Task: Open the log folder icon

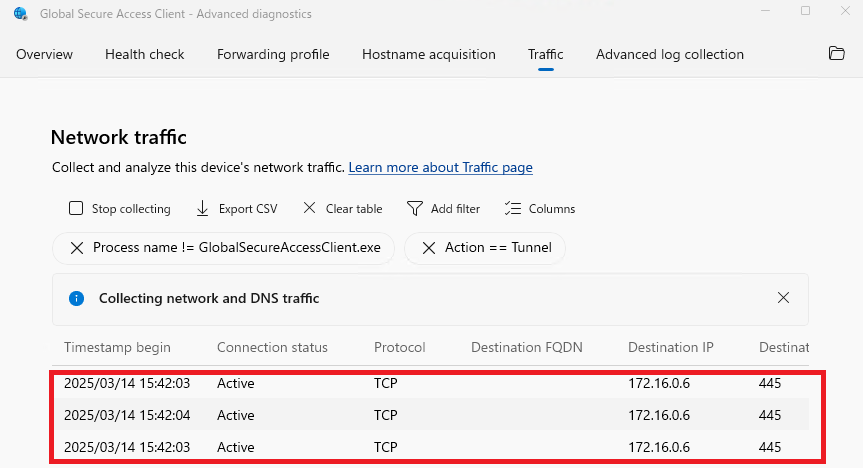Action: (x=837, y=54)
